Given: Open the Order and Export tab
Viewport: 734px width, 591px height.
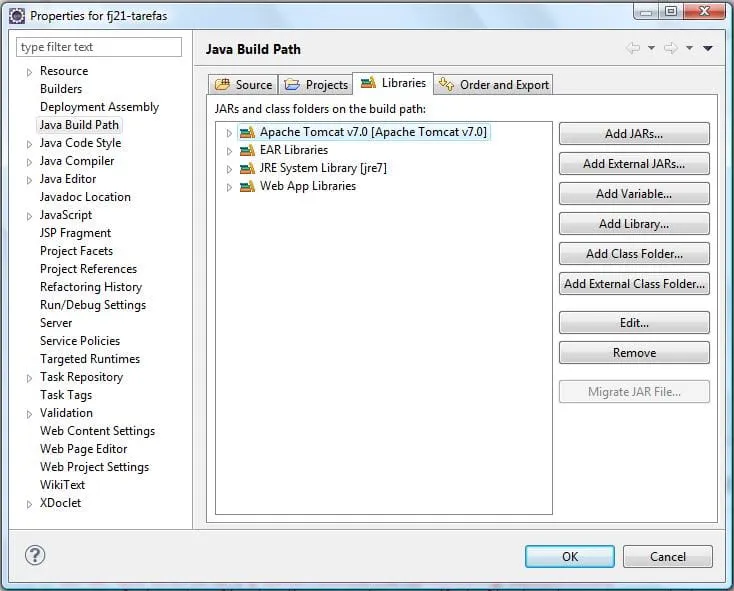Looking at the screenshot, I should pyautogui.click(x=493, y=85).
